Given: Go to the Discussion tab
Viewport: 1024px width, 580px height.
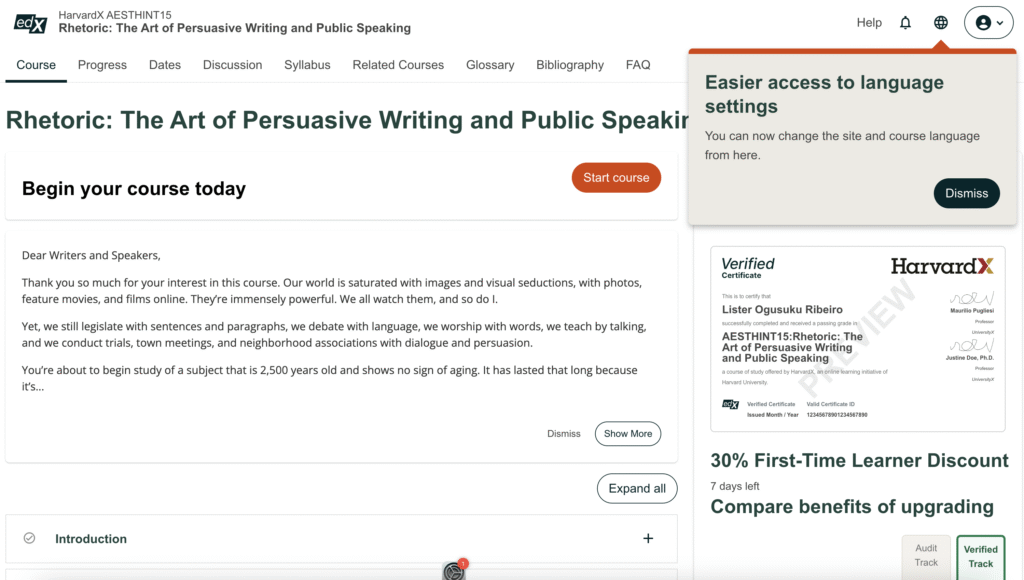Looking at the screenshot, I should click(232, 65).
